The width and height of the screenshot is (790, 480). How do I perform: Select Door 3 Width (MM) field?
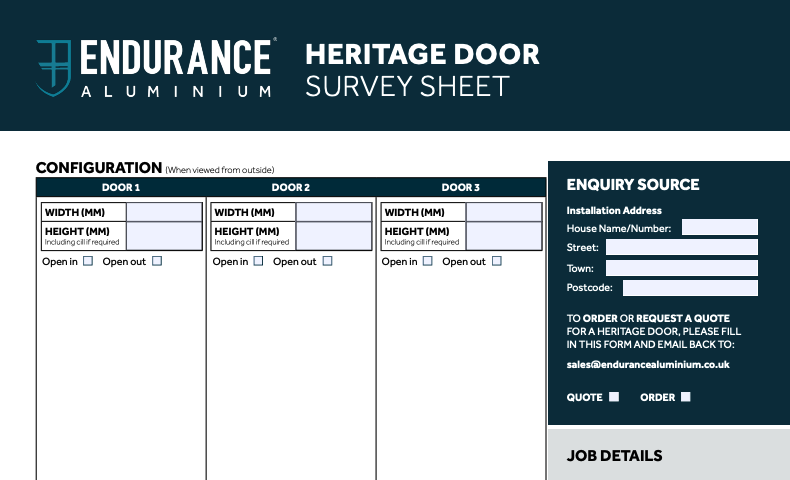click(x=504, y=212)
